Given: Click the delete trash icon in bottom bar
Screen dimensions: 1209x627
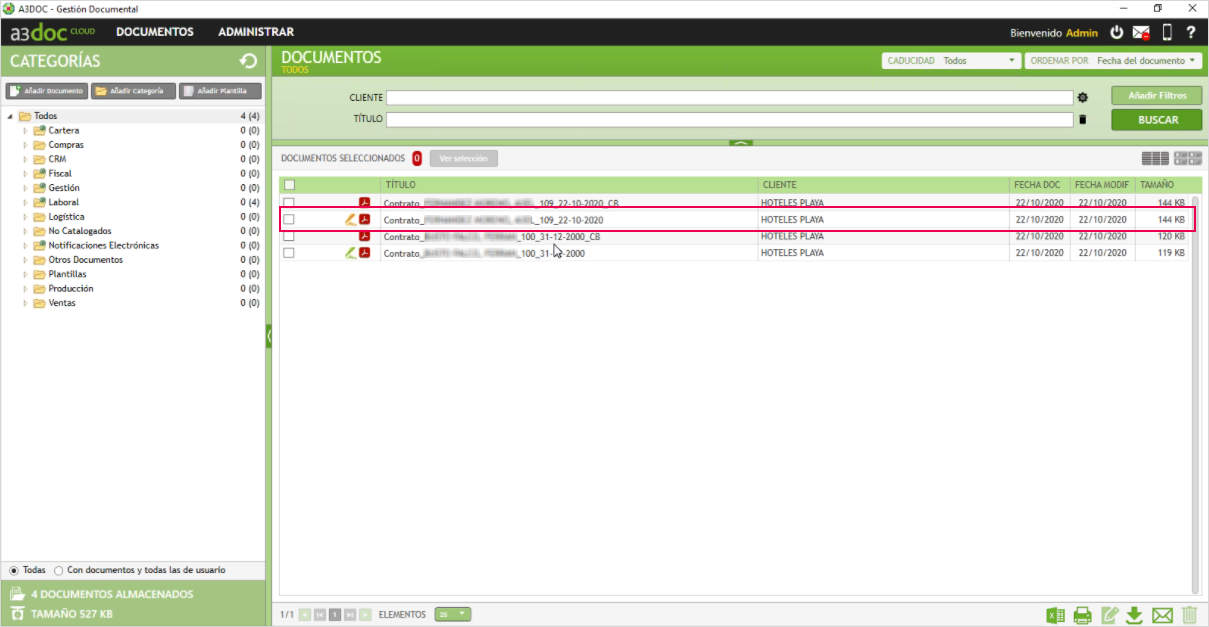Looking at the screenshot, I should pos(1189,615).
